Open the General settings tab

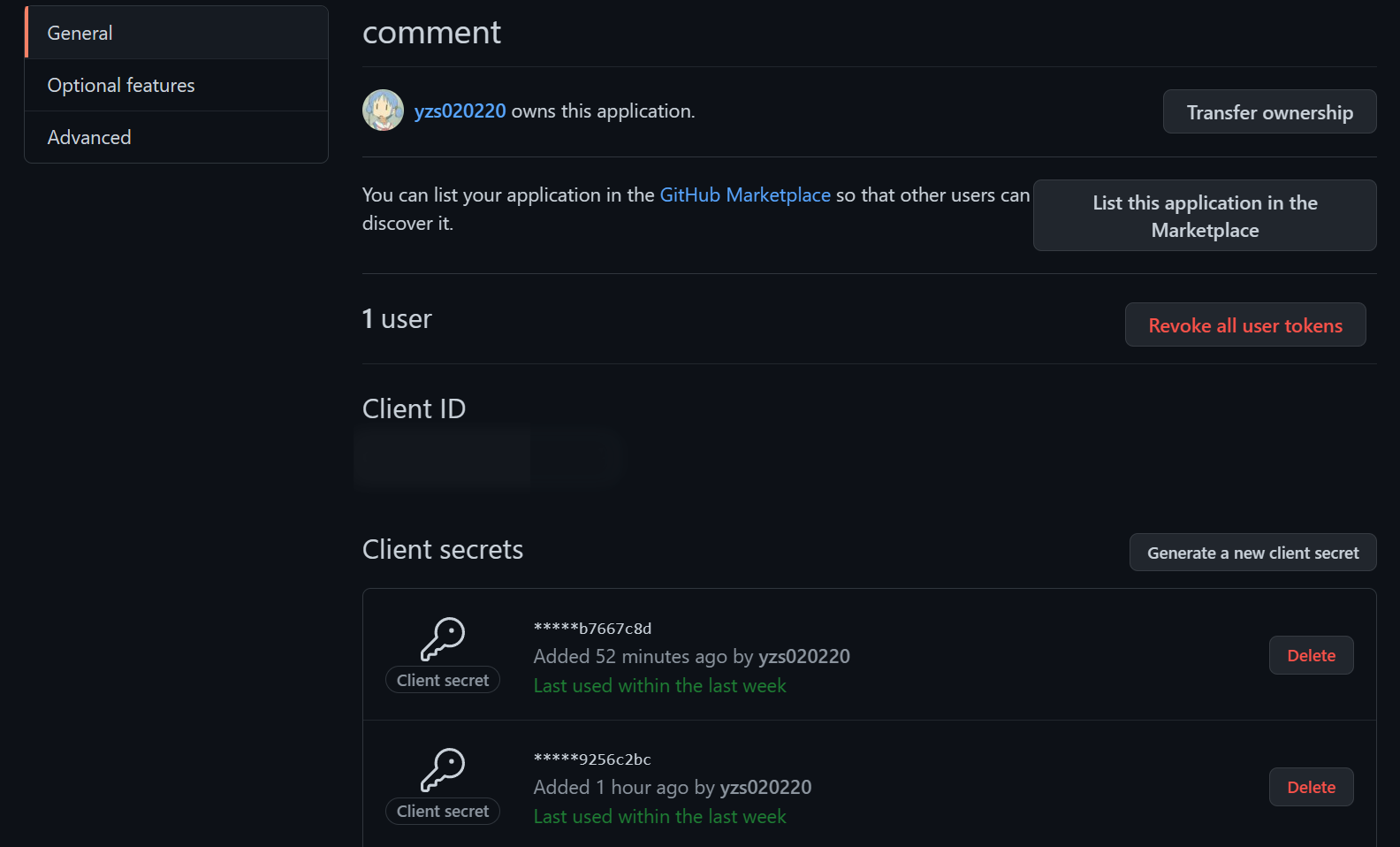point(80,33)
